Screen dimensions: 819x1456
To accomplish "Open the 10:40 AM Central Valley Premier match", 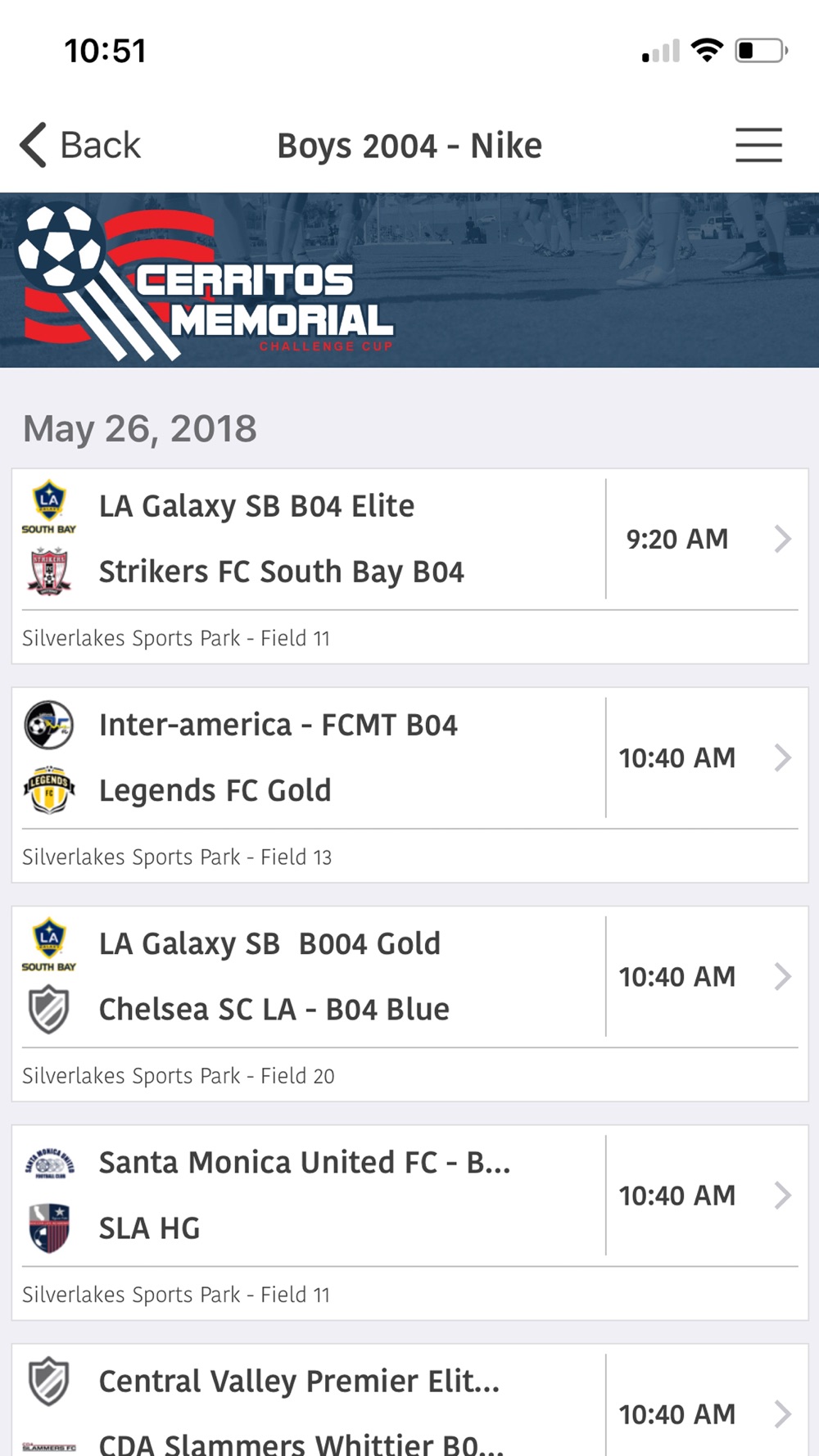I will click(409, 1400).
